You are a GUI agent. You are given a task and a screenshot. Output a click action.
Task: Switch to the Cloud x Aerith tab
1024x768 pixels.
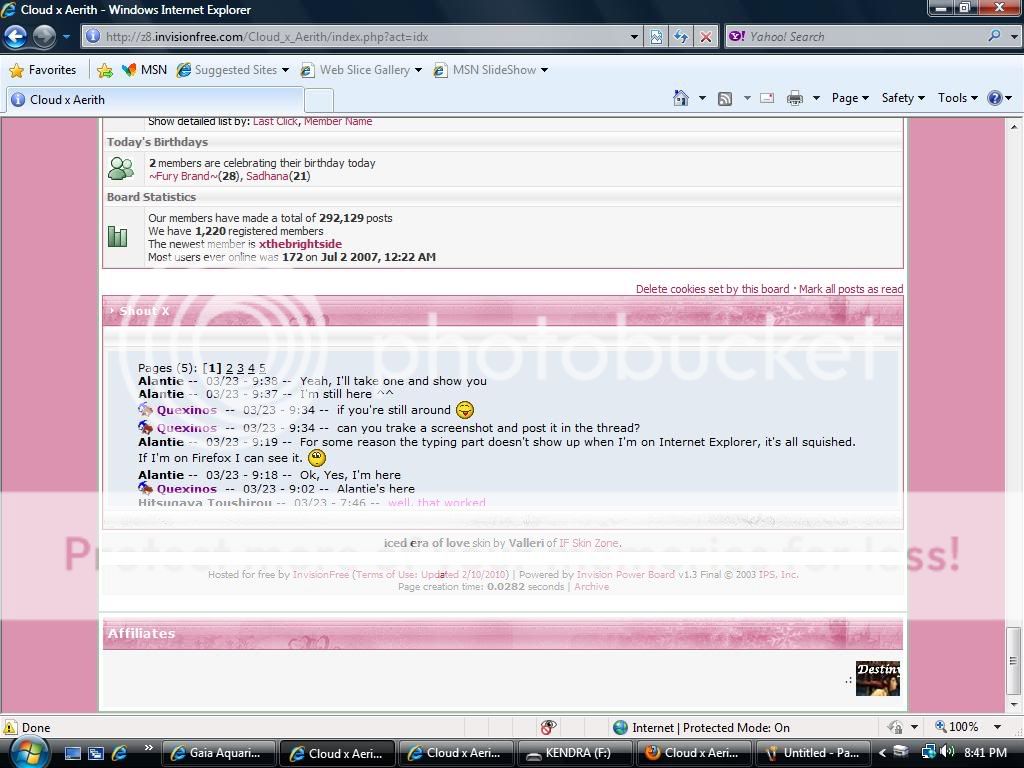(x=67, y=100)
